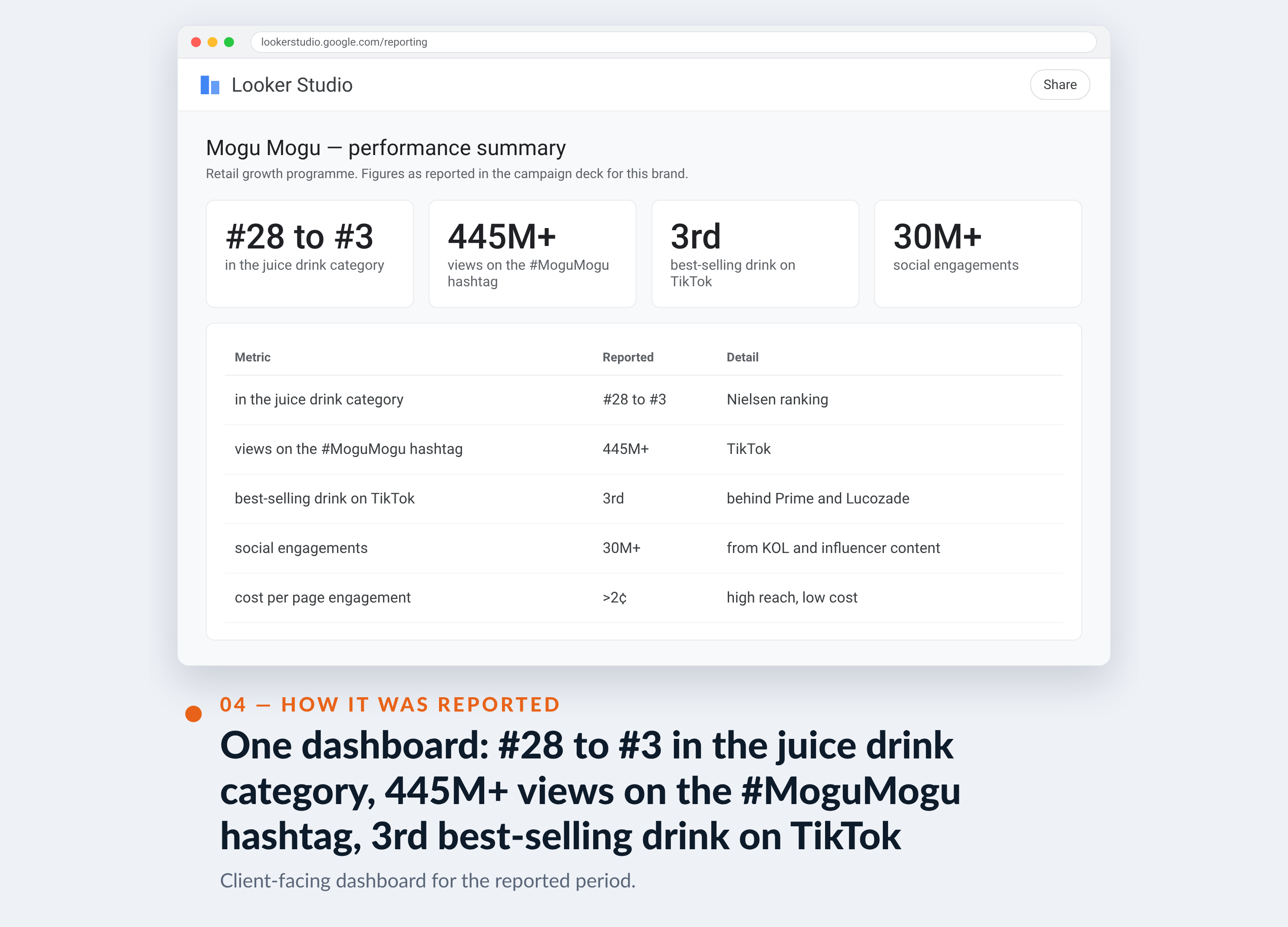Viewport: 1288px width, 927px height.
Task: Click the 30M+ social engagements scorecard
Action: point(978,253)
